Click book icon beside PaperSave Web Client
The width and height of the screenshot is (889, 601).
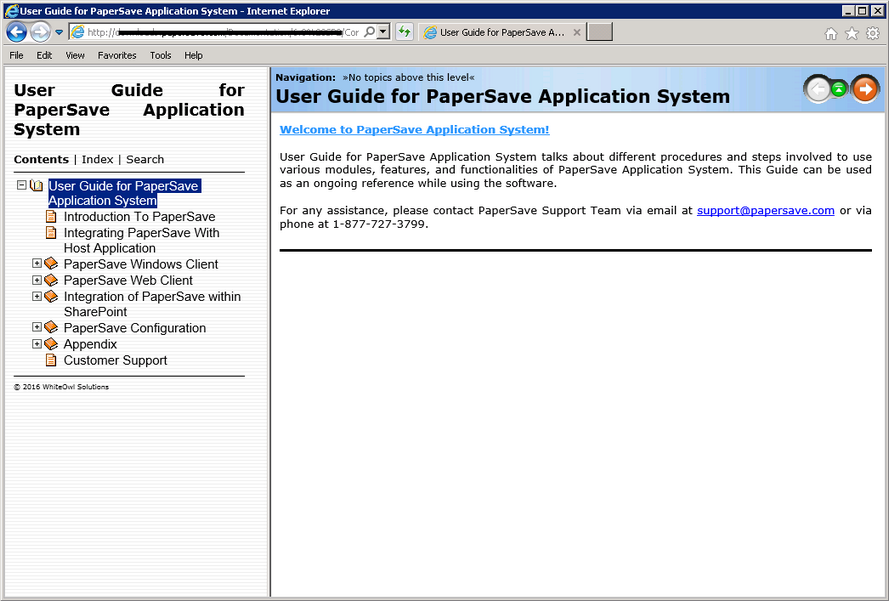point(51,280)
